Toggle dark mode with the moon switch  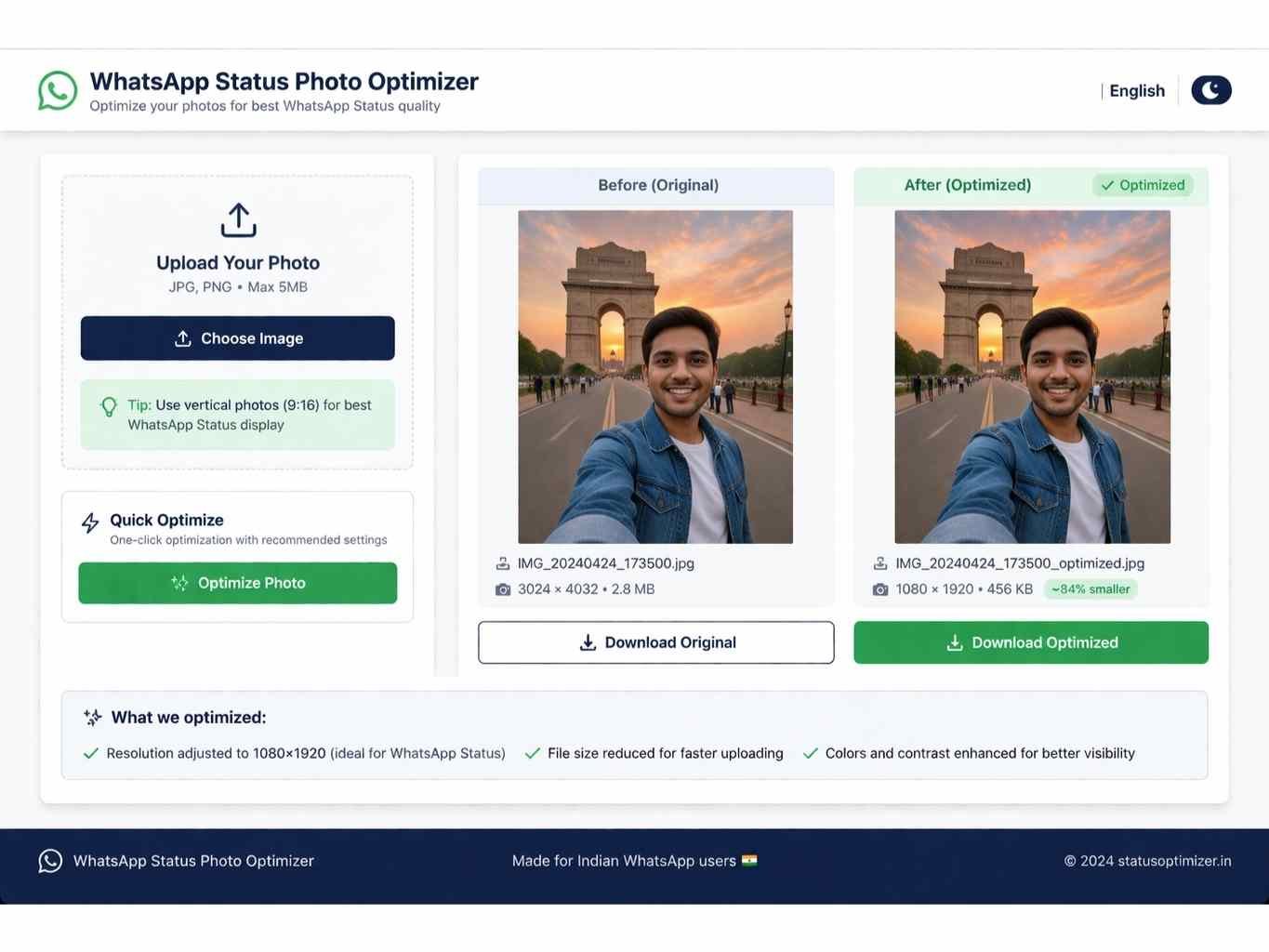coord(1210,90)
